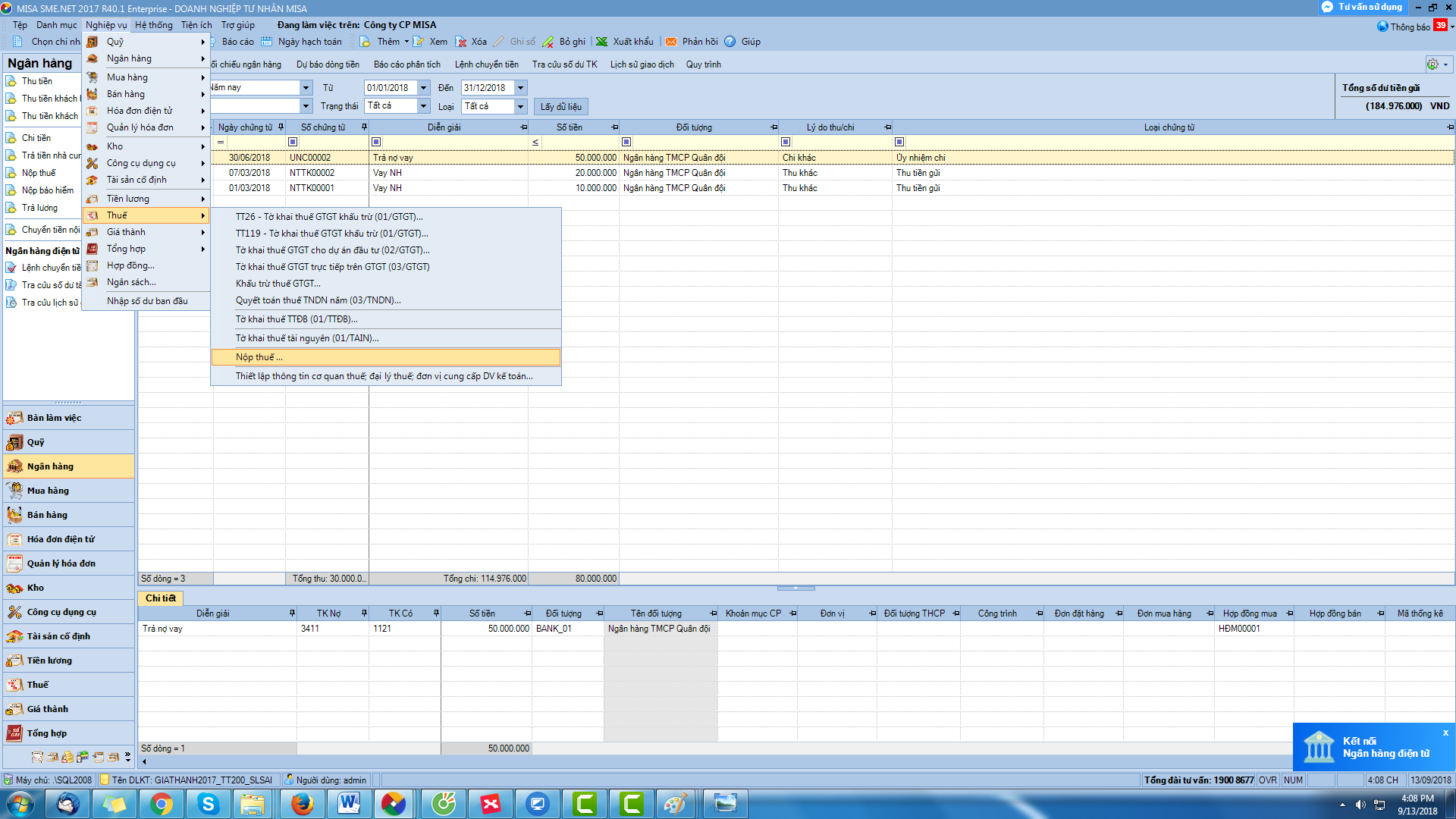Open the Quỹ module in sidebar
This screenshot has height=819, width=1456.
click(69, 442)
